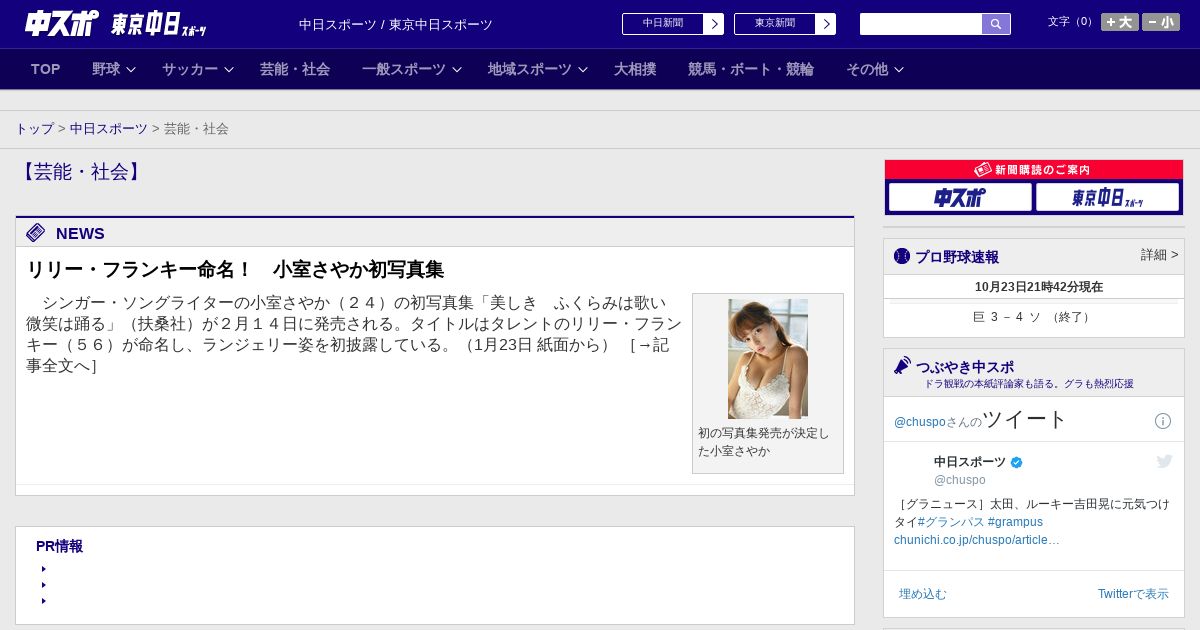Go to TOP in navigation bar
This screenshot has height=630, width=1200.
[45, 69]
